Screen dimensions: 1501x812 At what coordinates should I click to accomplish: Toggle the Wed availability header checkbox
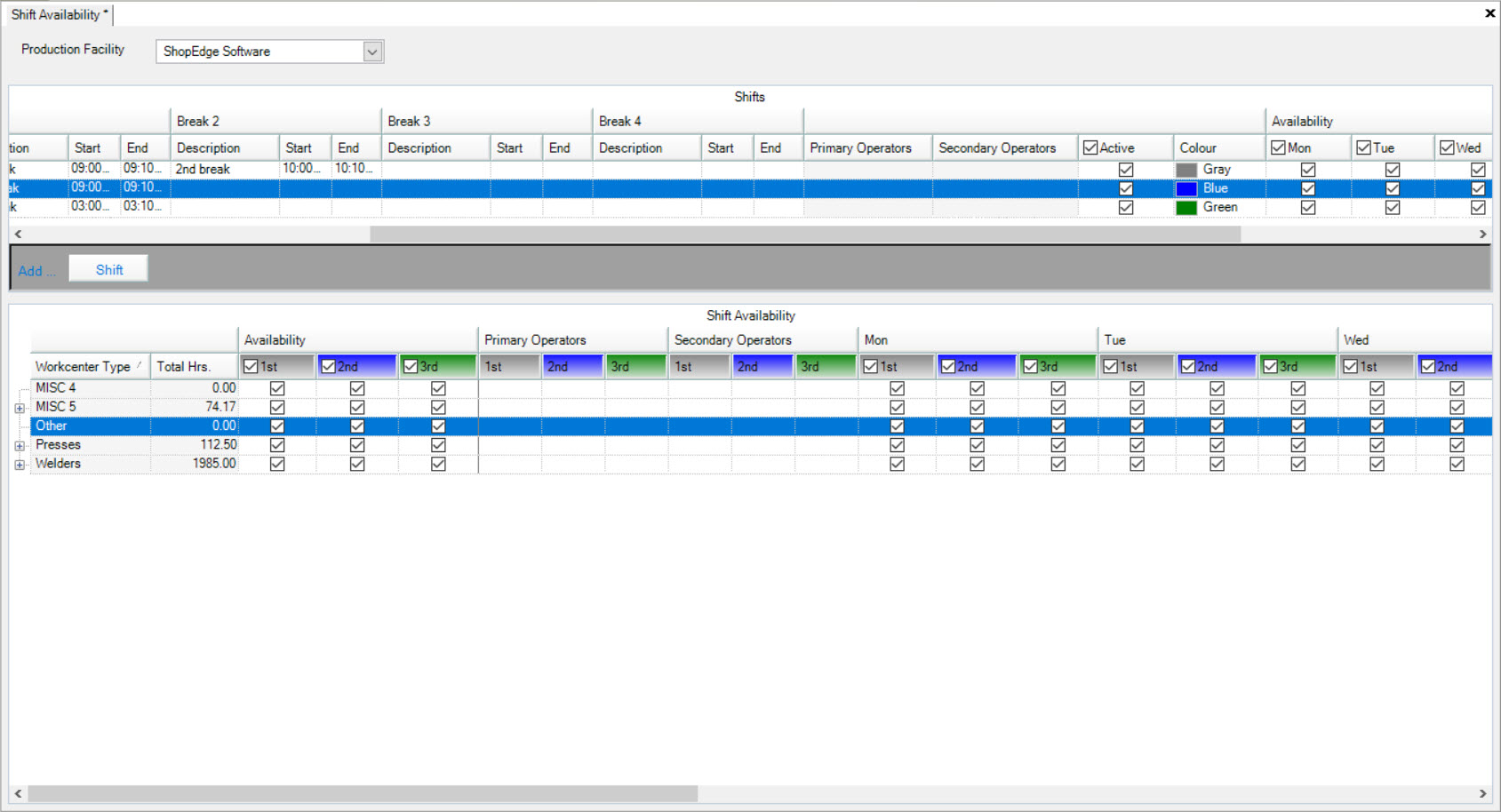(x=1447, y=147)
